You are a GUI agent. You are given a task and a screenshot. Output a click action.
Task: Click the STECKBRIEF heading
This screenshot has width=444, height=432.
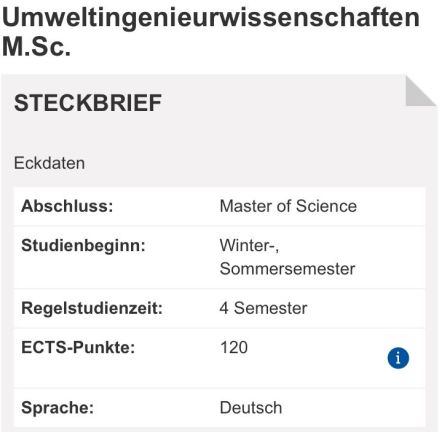click(88, 103)
